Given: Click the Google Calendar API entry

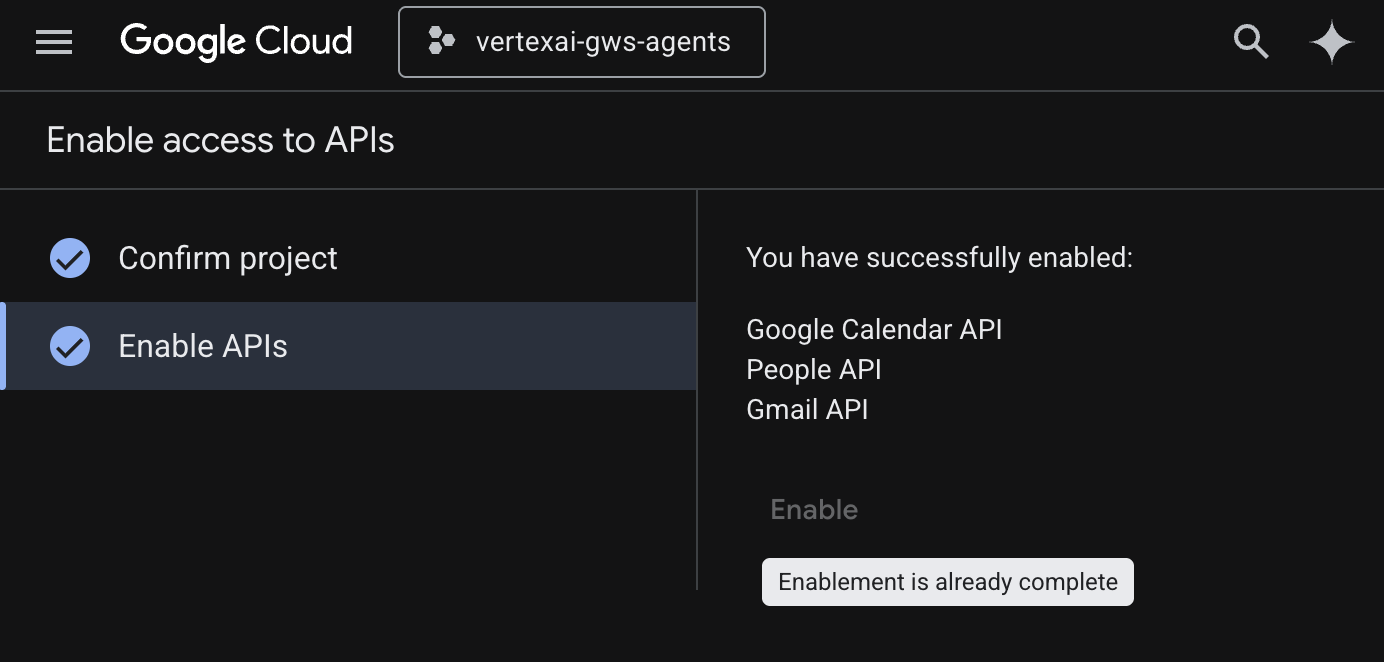Looking at the screenshot, I should click(874, 329).
